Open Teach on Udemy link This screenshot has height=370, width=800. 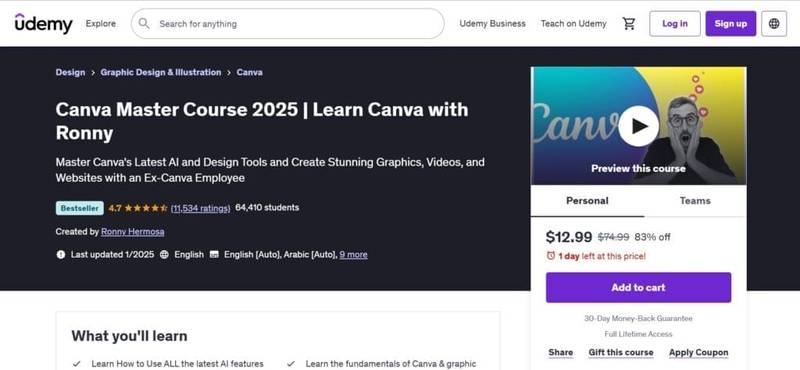(x=573, y=23)
